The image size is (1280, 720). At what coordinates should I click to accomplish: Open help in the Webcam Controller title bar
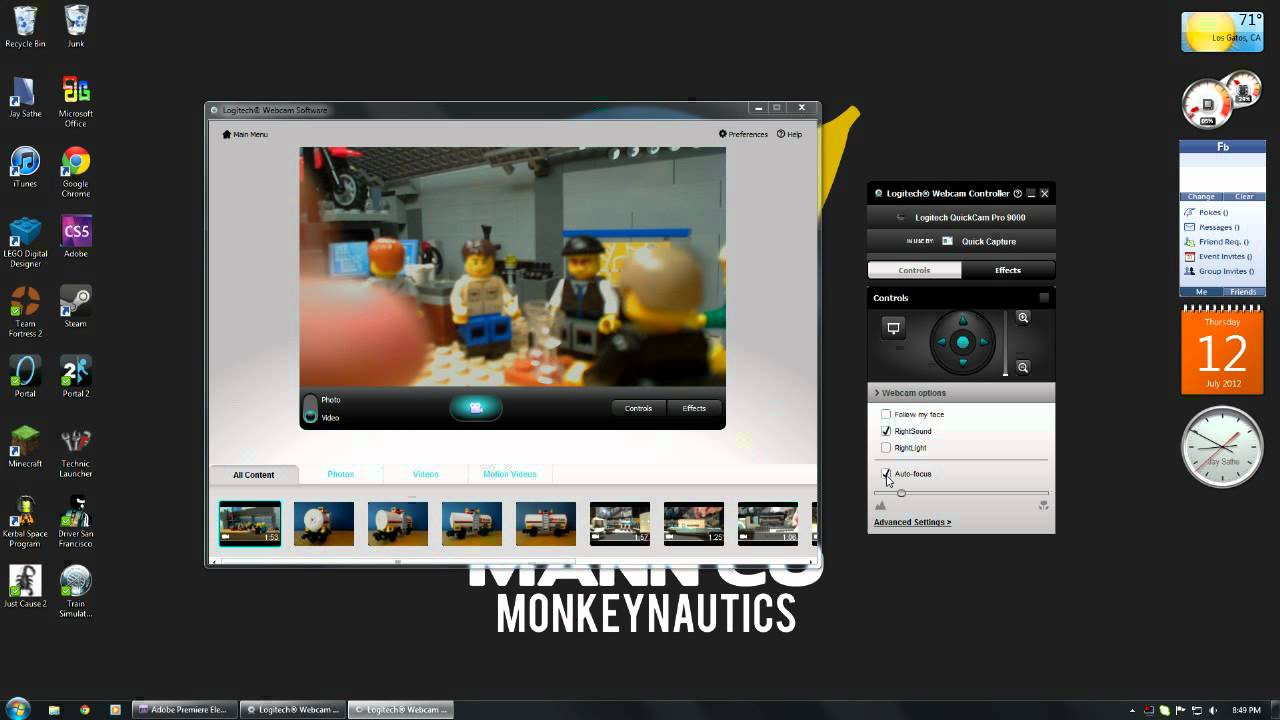[1018, 194]
